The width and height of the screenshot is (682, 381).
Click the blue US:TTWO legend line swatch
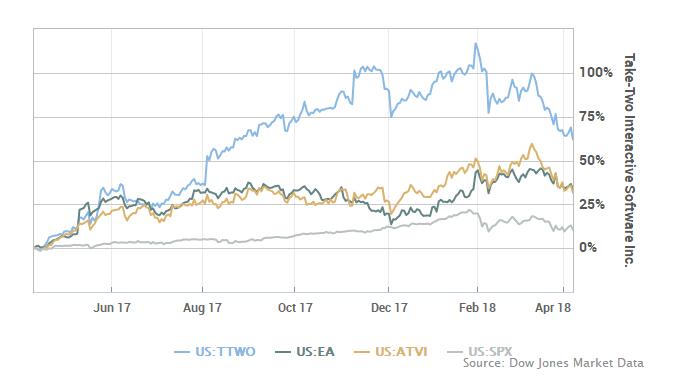pos(182,352)
